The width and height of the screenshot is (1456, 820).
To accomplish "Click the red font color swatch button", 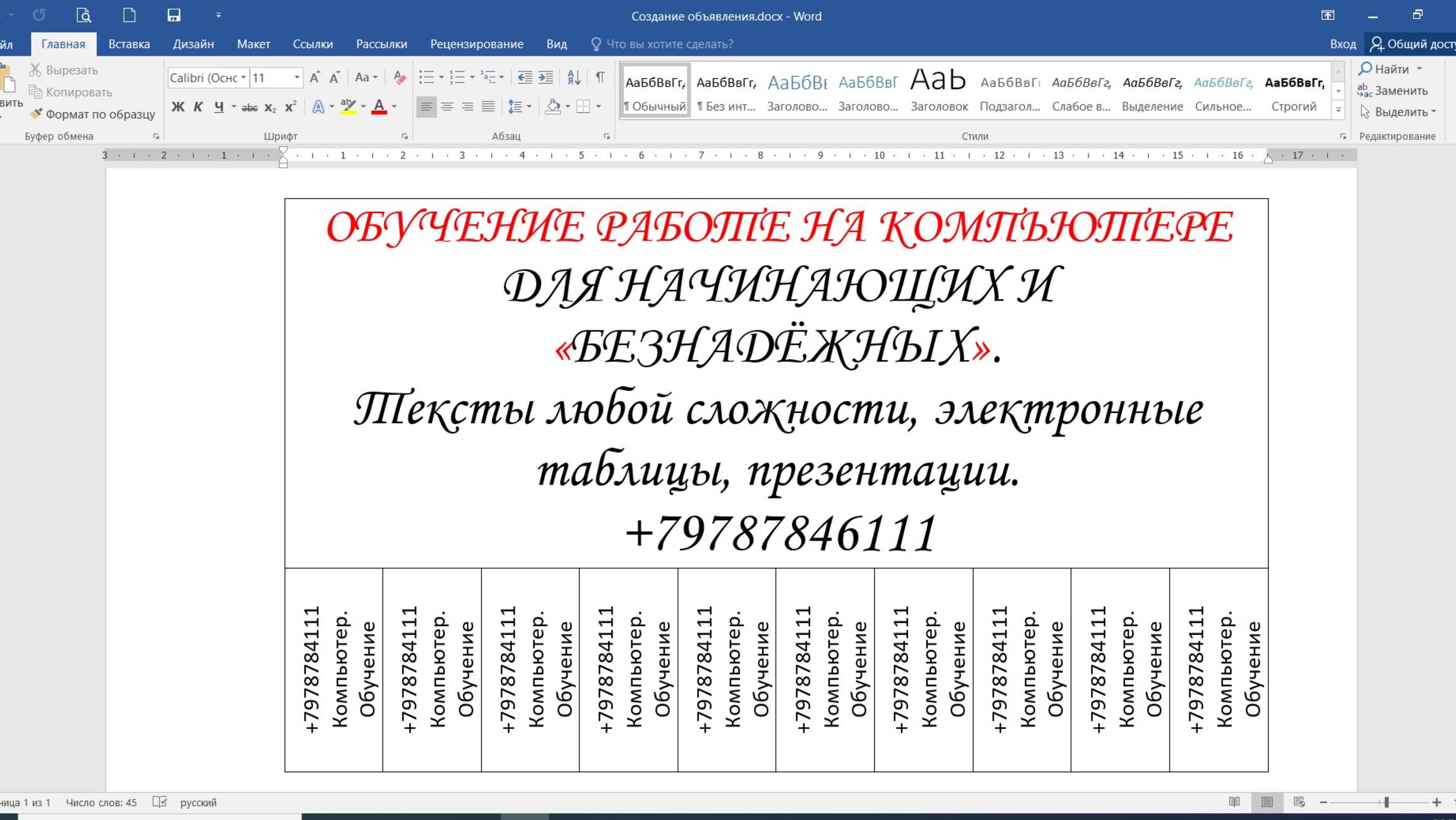I will pos(379,107).
